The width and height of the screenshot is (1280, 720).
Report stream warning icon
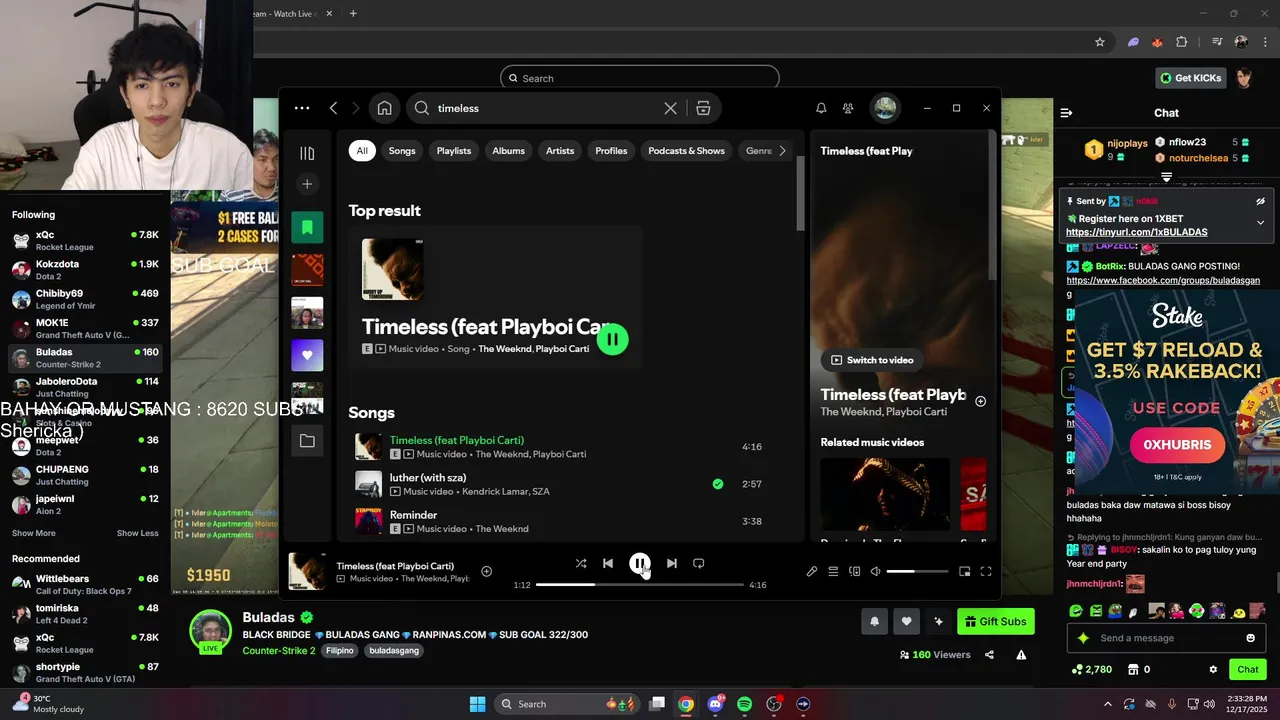click(x=1021, y=655)
